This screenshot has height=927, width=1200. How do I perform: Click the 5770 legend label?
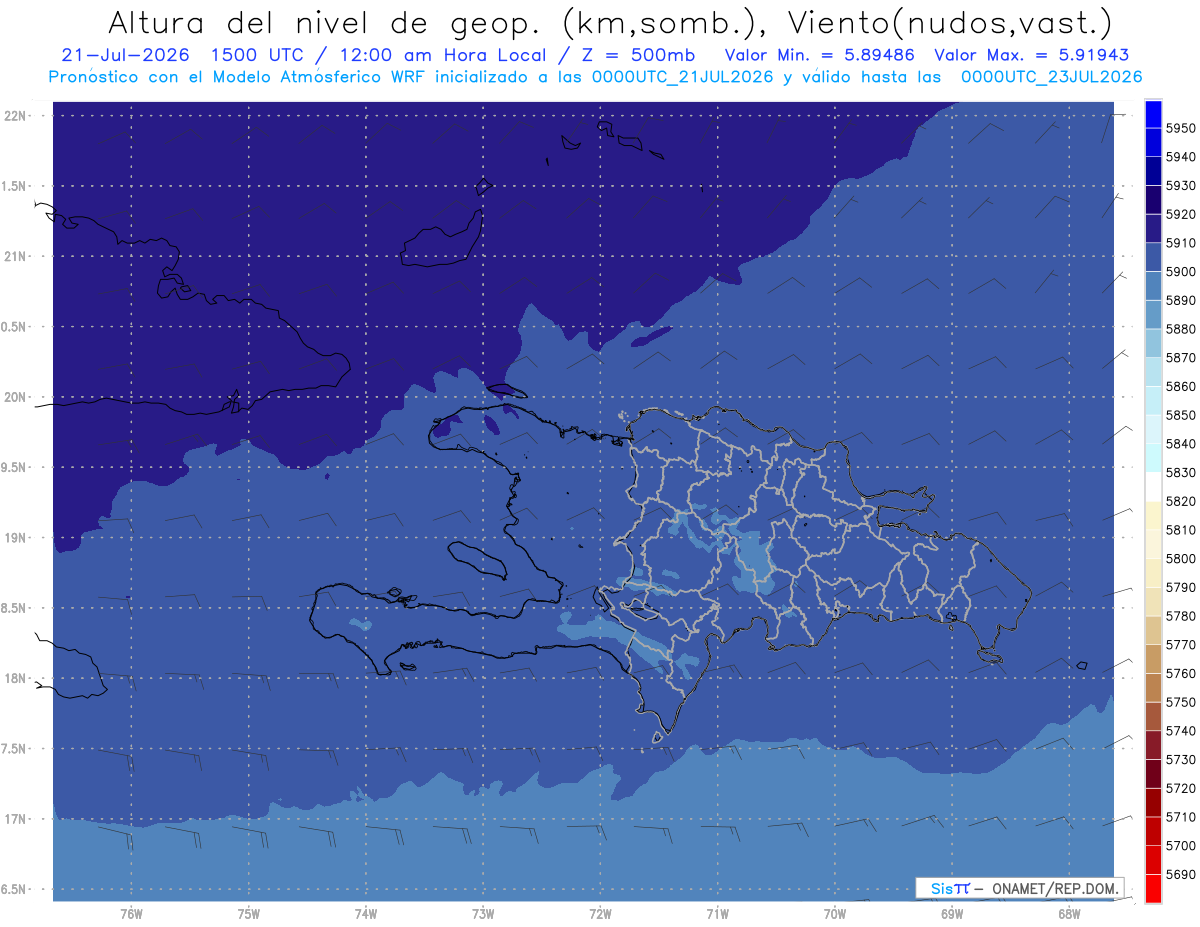(x=1181, y=645)
